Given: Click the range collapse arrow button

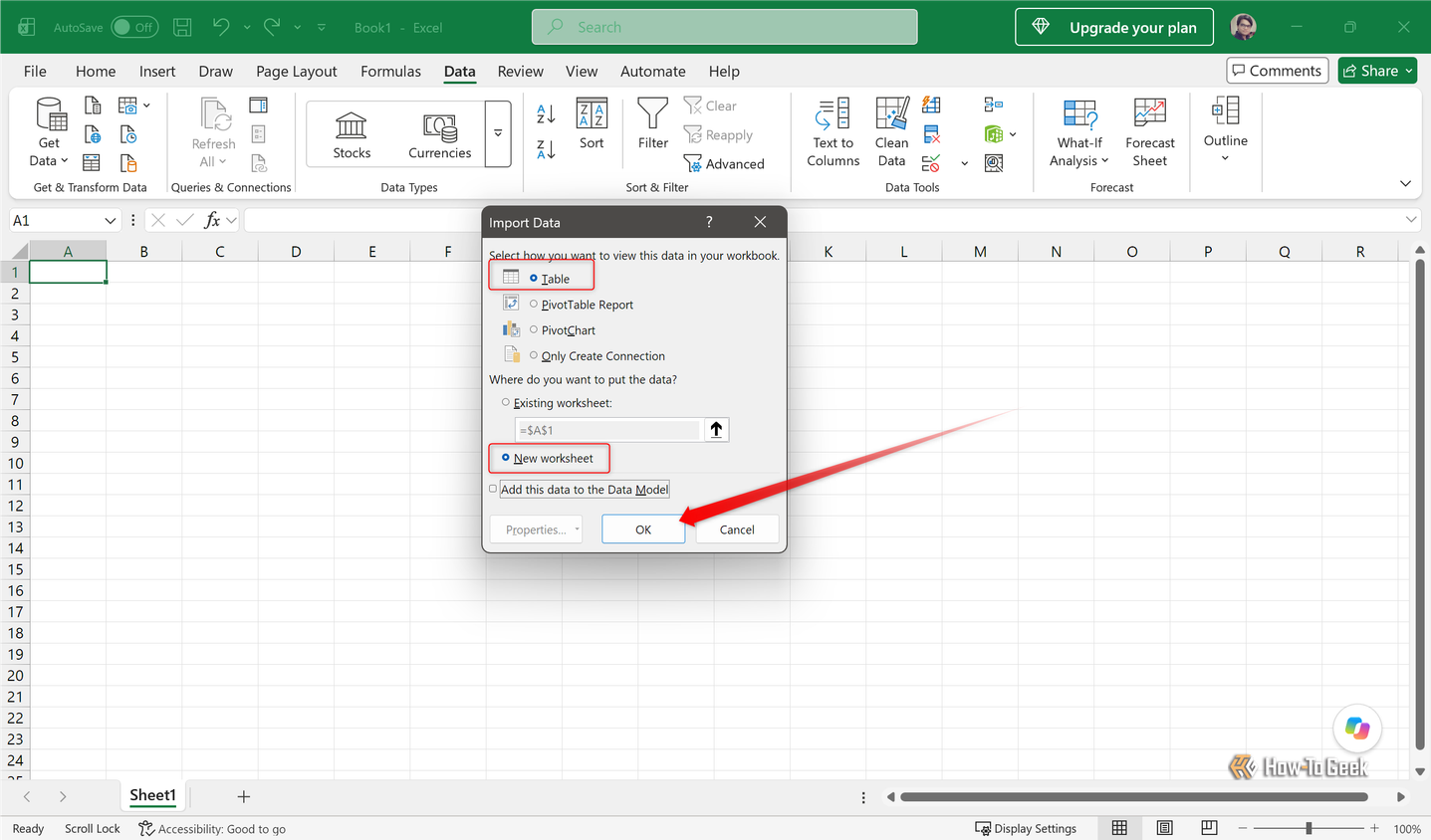Looking at the screenshot, I should tap(716, 429).
